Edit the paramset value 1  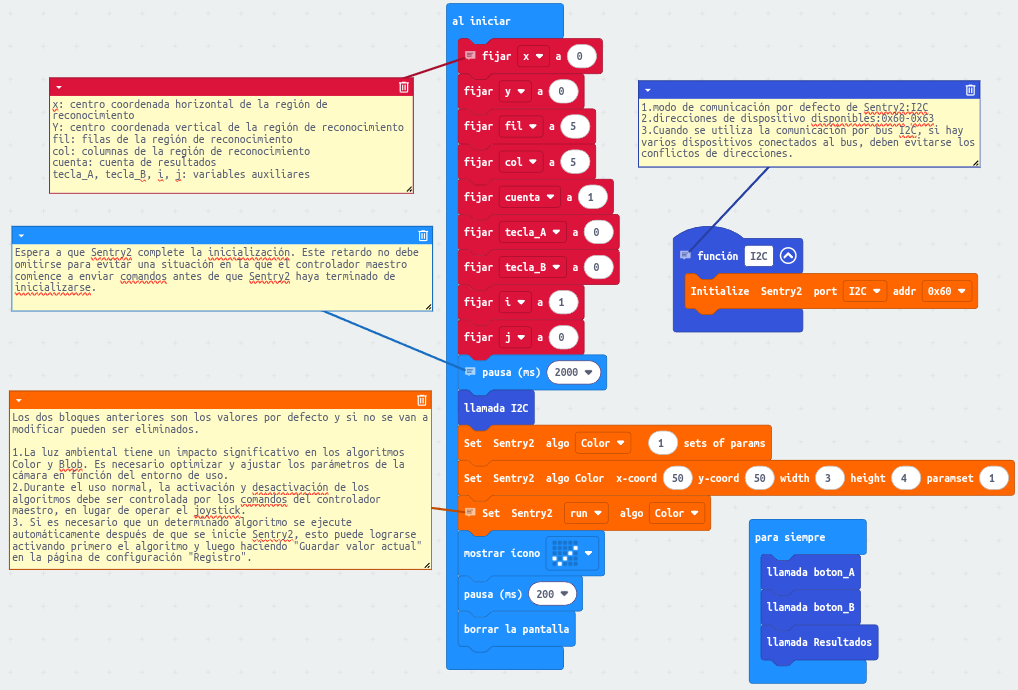coord(993,478)
